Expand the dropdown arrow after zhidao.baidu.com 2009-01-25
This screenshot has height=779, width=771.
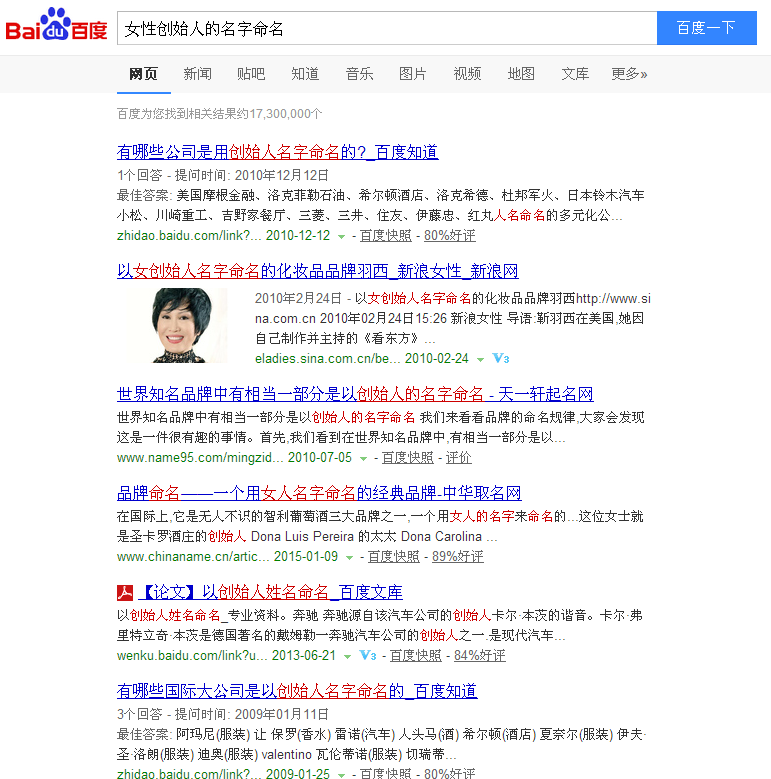(x=341, y=775)
